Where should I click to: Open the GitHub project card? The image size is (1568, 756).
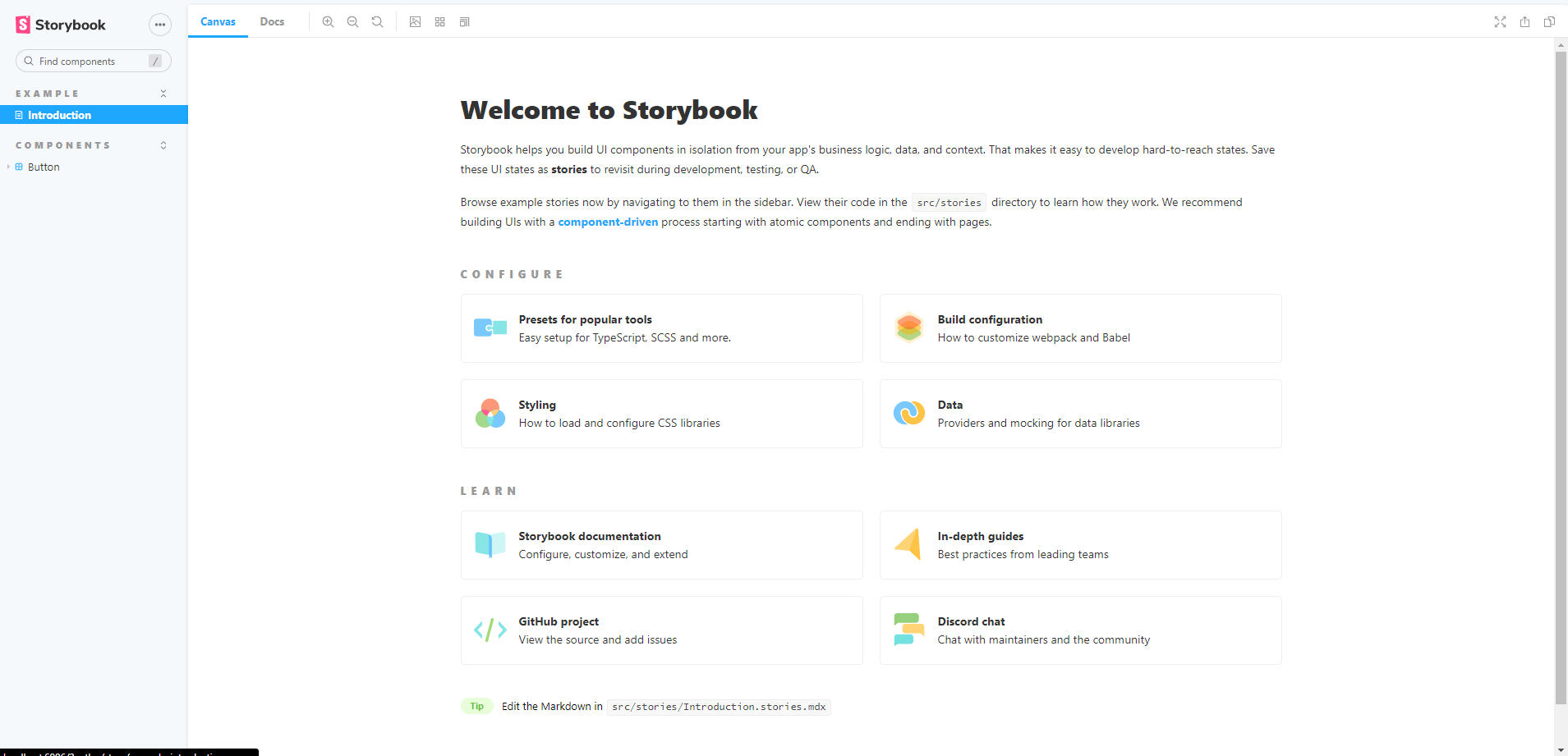tap(661, 630)
